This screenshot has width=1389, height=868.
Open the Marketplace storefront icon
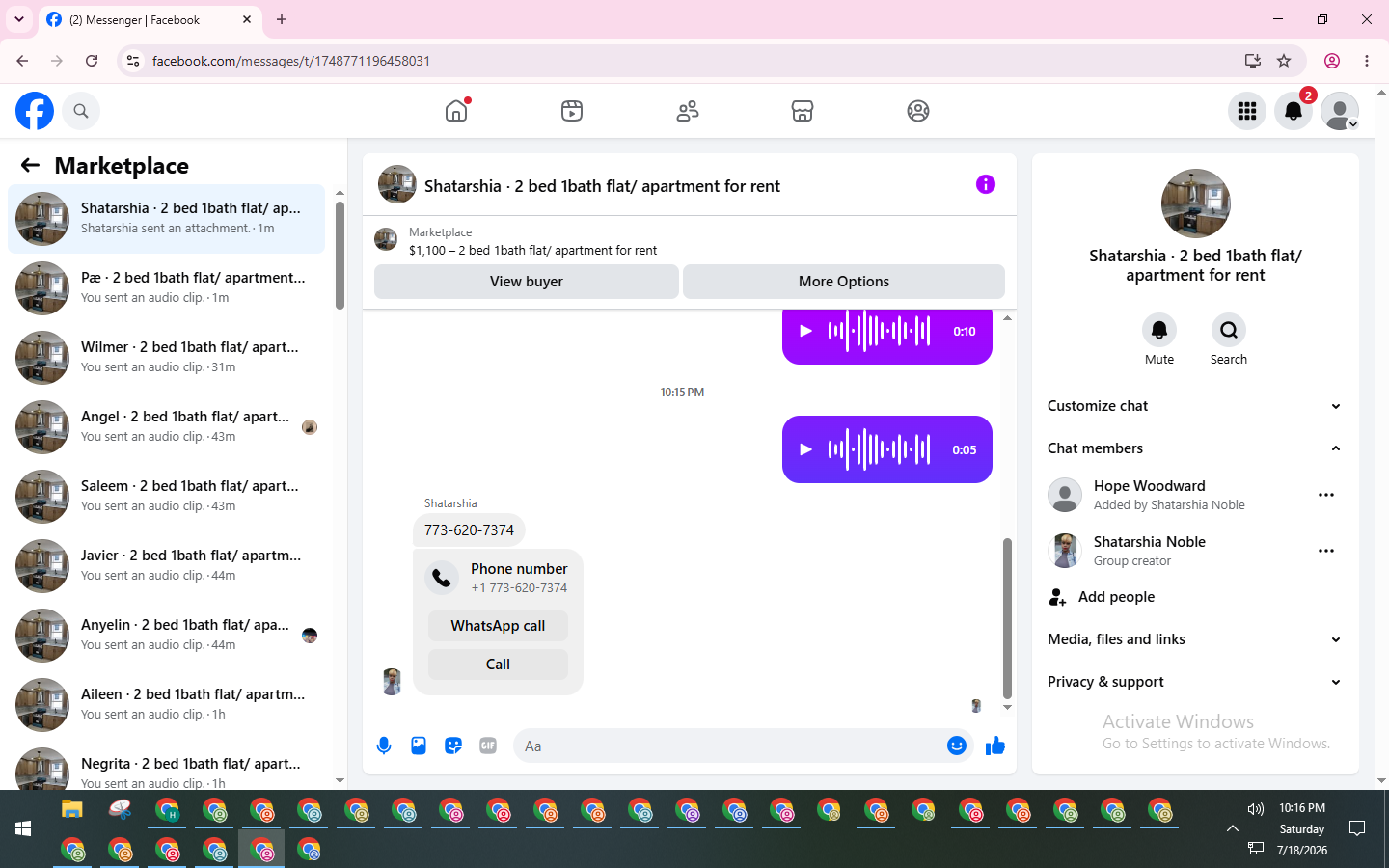tap(803, 111)
